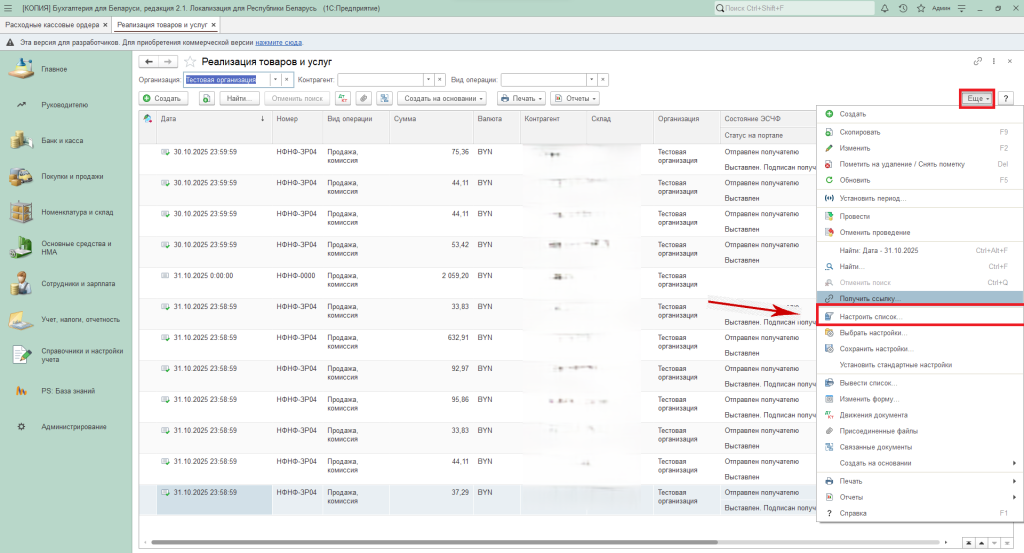Expand the Вид операции dropdown
Screen dimensions: 1024x553
[590, 79]
